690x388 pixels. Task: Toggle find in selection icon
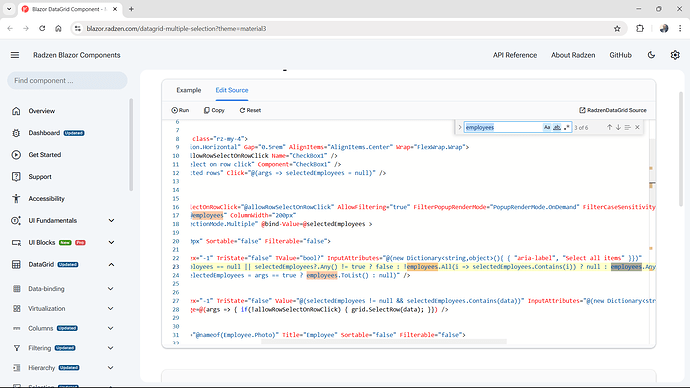click(x=628, y=128)
